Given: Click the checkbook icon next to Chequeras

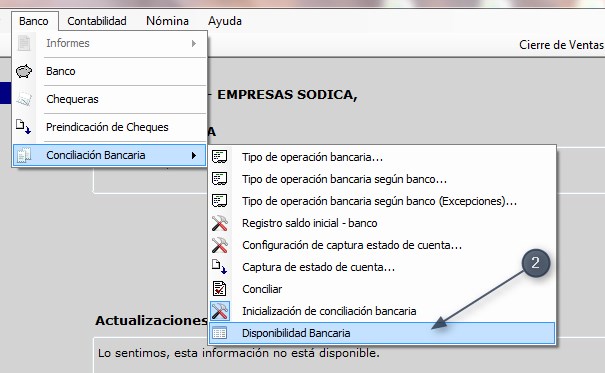Looking at the screenshot, I should (24, 99).
